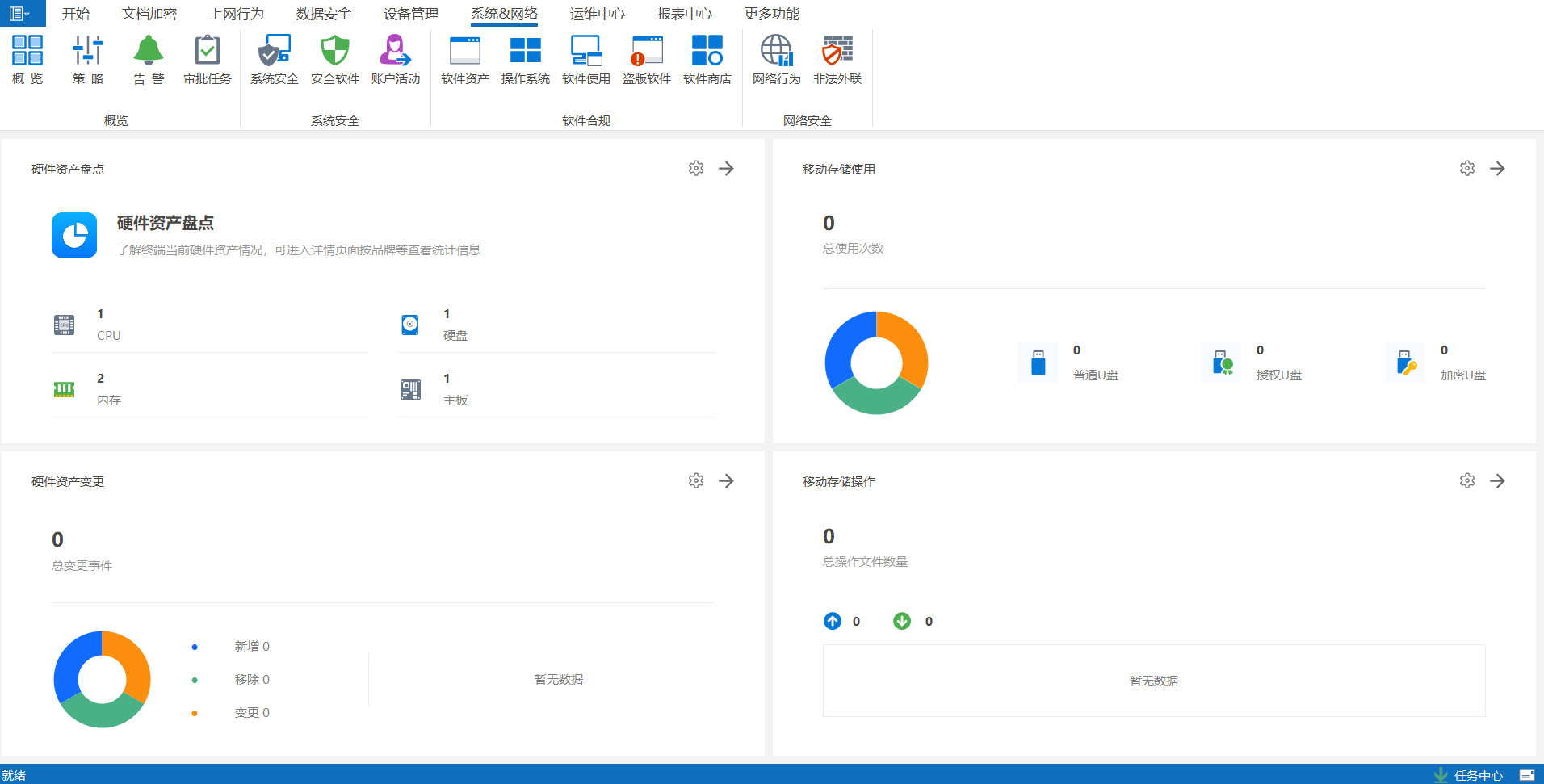Viewport: 1544px width, 784px height.
Task: Open the application menu dropdown at top-left
Action: (20, 14)
